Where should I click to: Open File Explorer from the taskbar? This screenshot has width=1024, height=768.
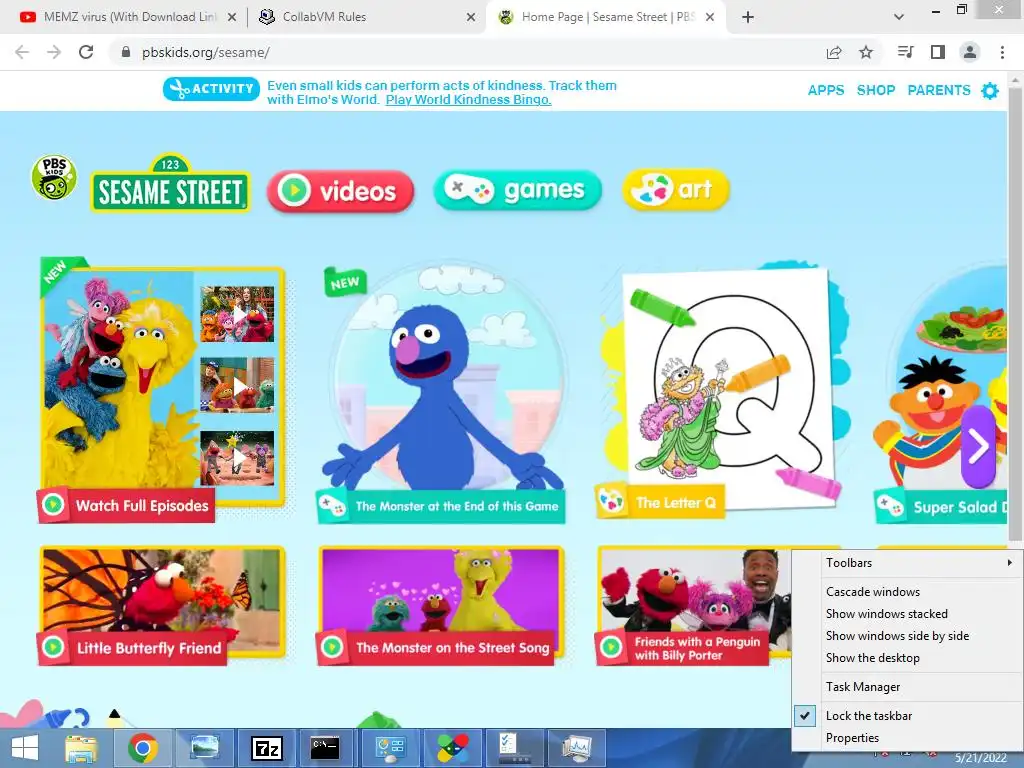point(82,748)
